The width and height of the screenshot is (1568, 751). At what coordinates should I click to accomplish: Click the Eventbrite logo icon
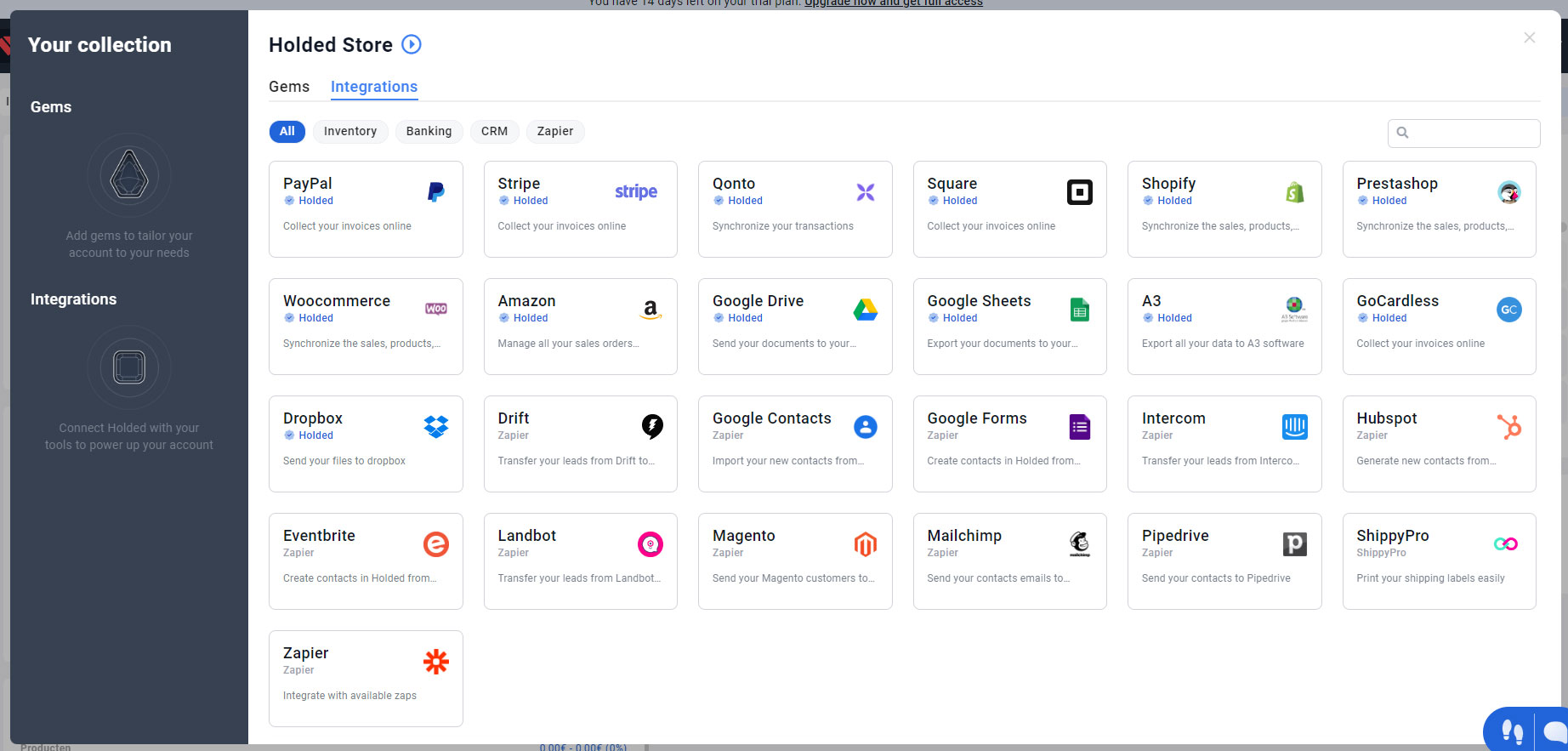point(436,544)
